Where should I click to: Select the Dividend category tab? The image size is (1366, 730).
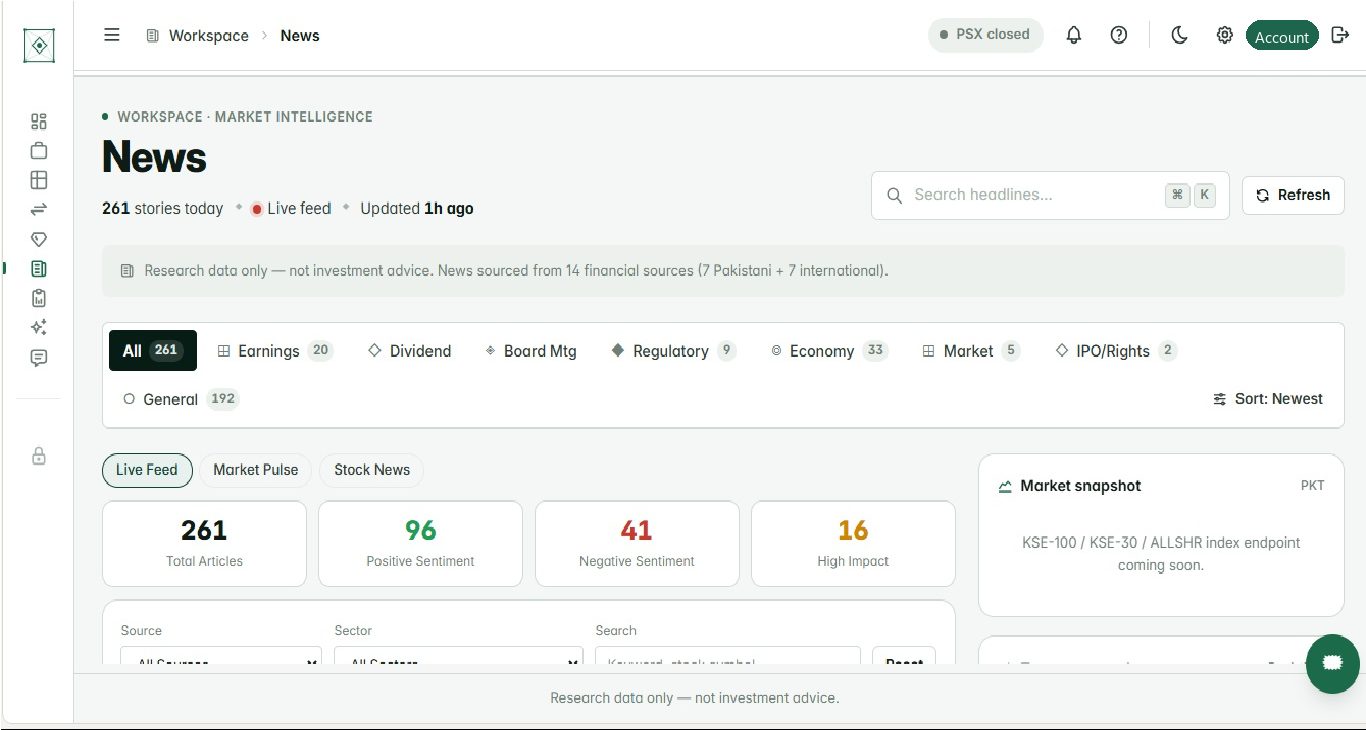tap(410, 351)
